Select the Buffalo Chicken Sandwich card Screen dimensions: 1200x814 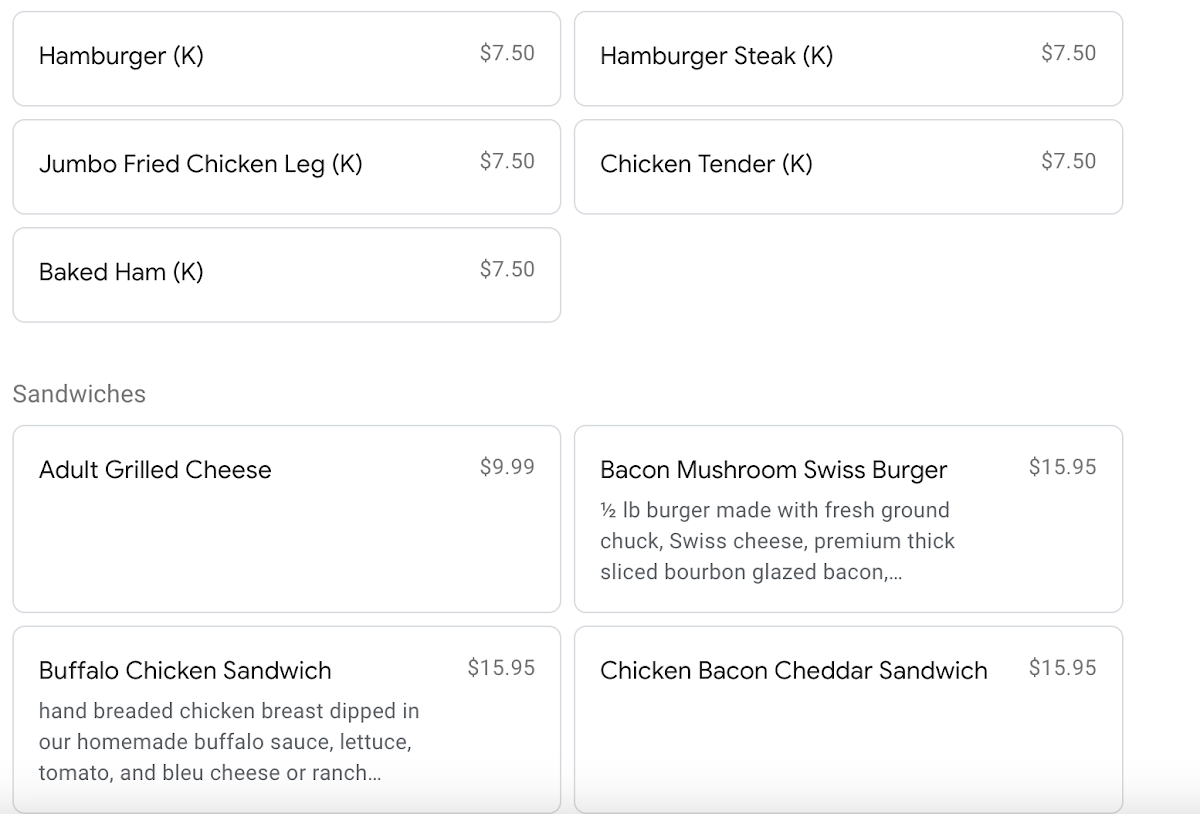[286, 720]
